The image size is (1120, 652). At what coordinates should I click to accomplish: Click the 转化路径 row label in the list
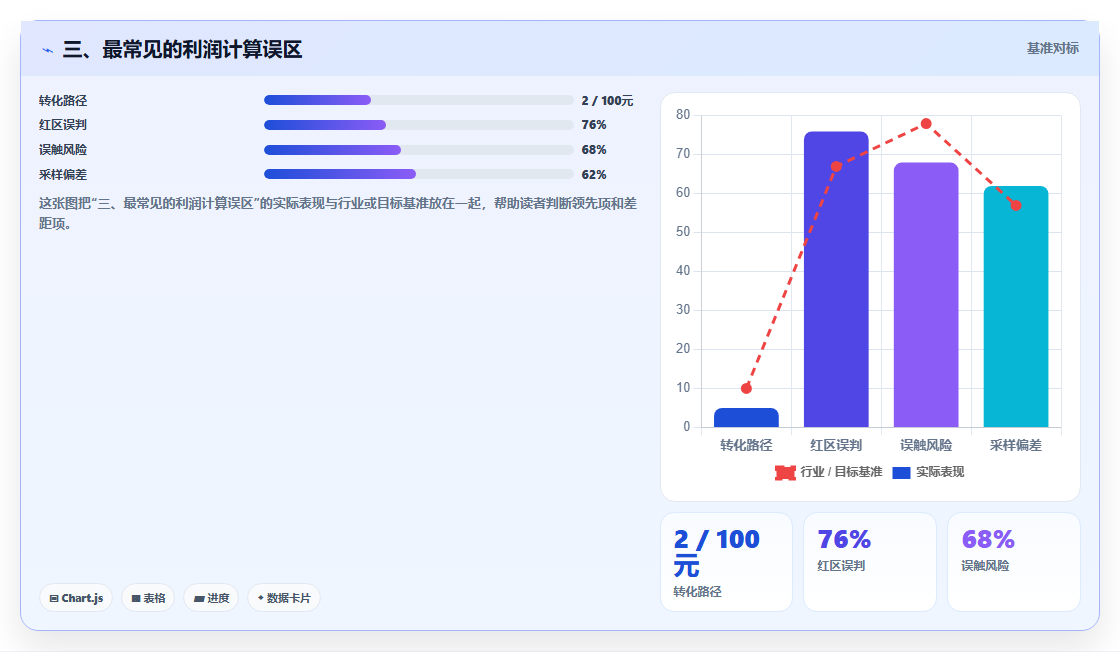pos(63,101)
